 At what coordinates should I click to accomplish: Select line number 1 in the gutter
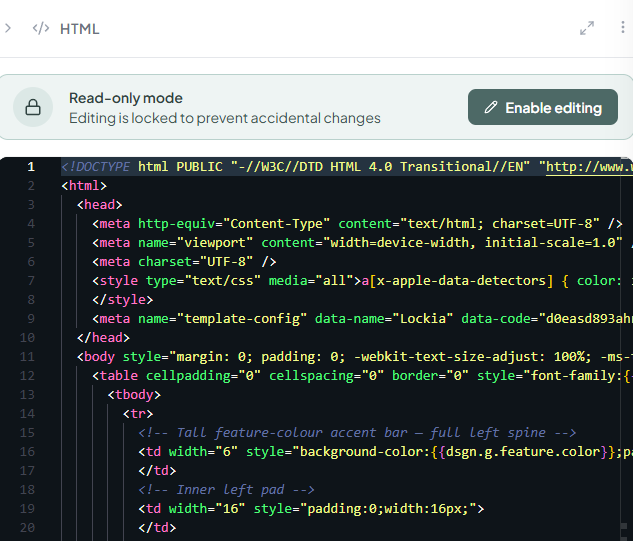pos(31,167)
